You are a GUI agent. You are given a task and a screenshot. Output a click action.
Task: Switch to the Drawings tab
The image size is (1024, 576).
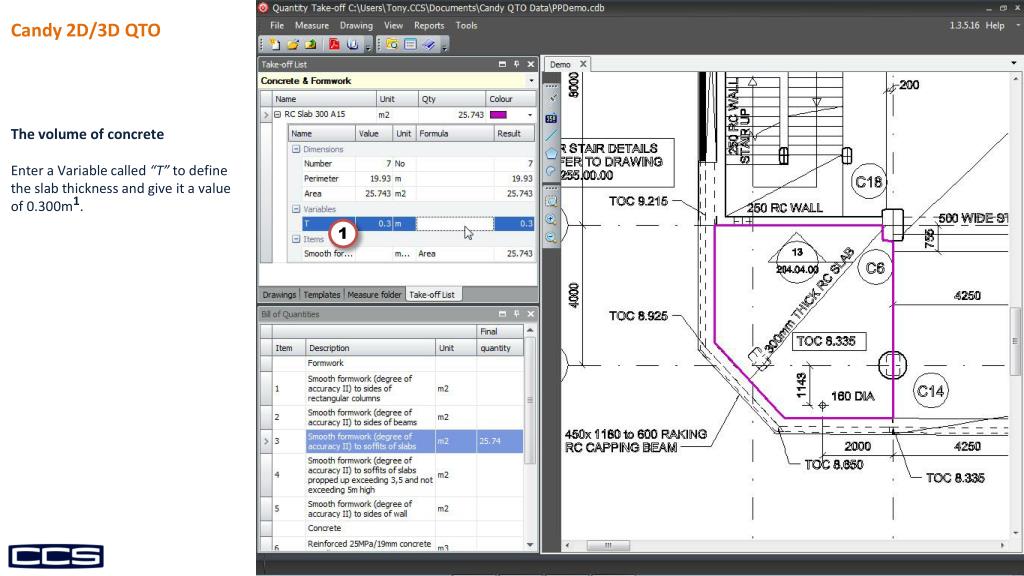[x=279, y=295]
